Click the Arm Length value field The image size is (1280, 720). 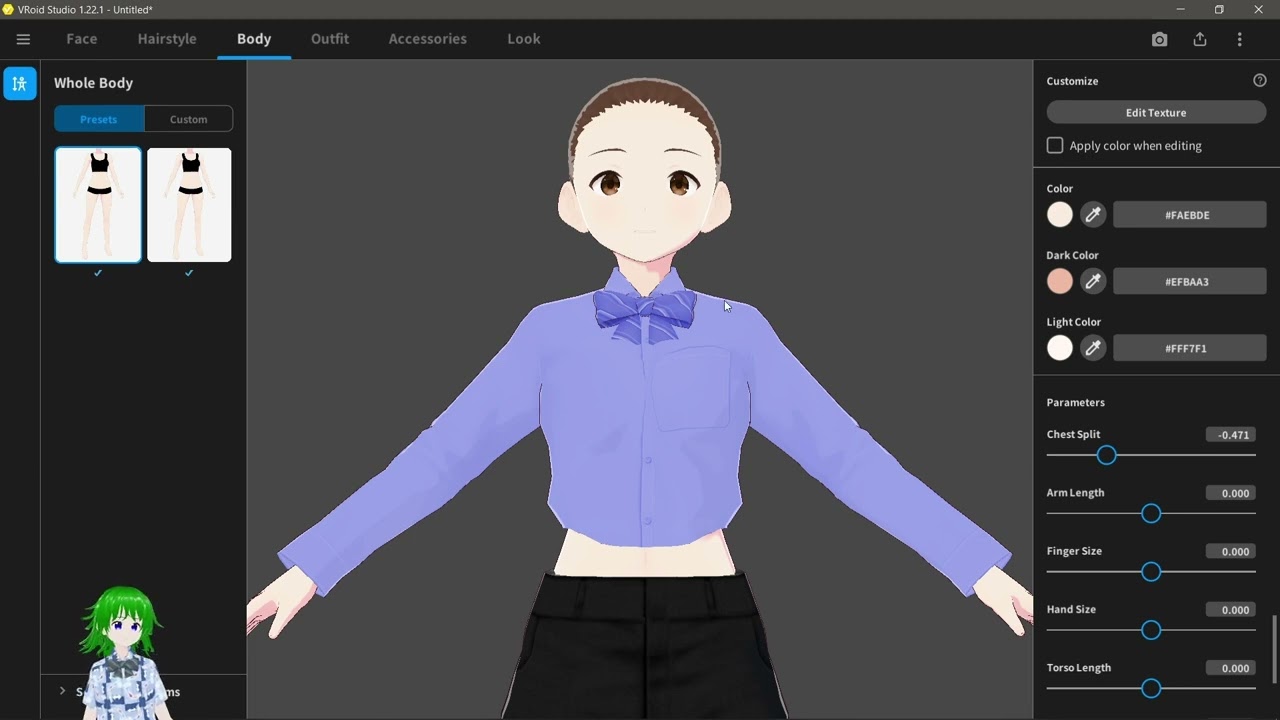click(1231, 493)
